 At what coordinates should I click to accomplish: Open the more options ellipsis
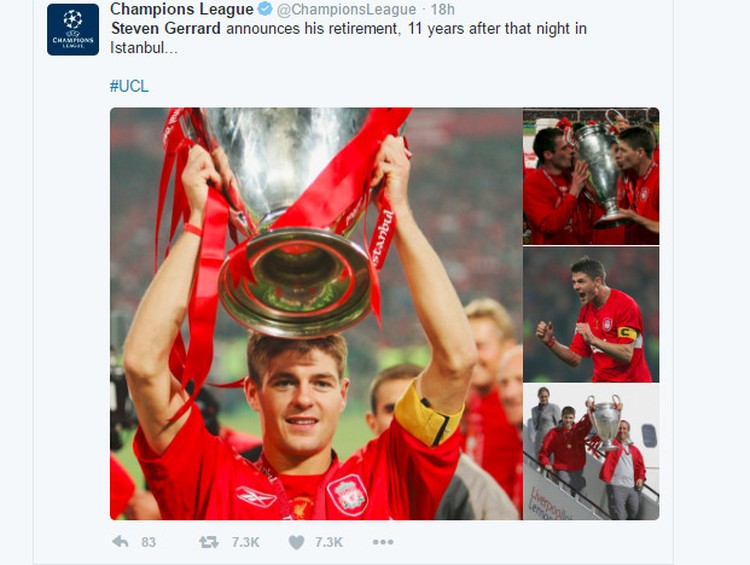click(383, 542)
